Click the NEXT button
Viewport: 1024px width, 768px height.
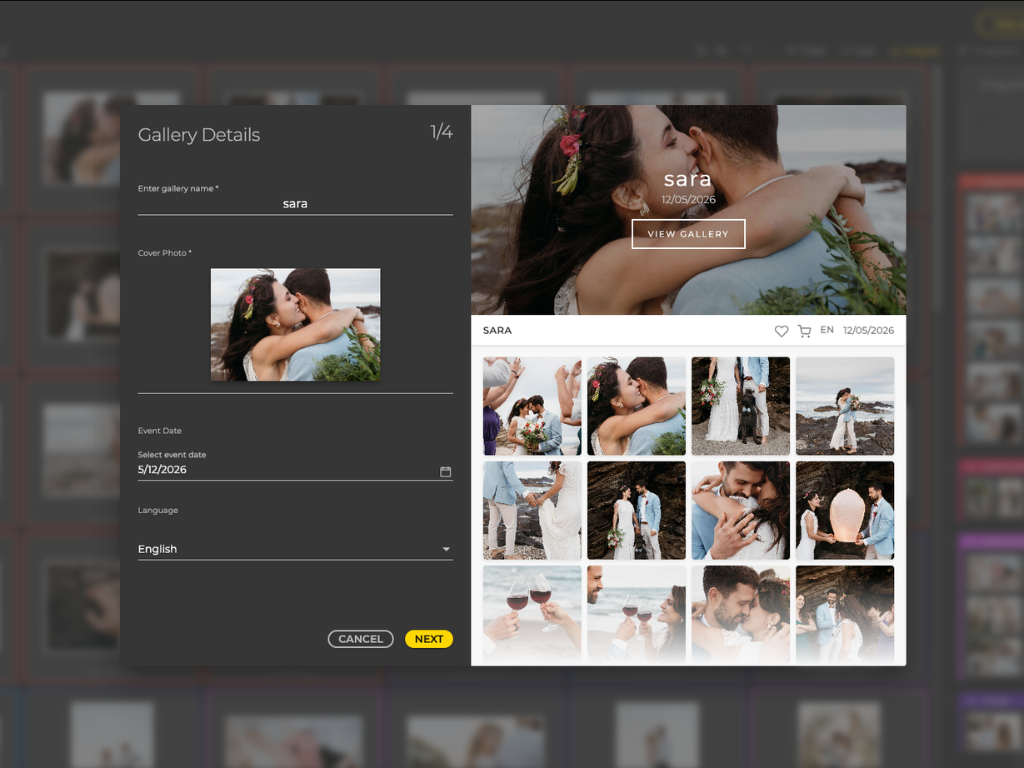428,639
